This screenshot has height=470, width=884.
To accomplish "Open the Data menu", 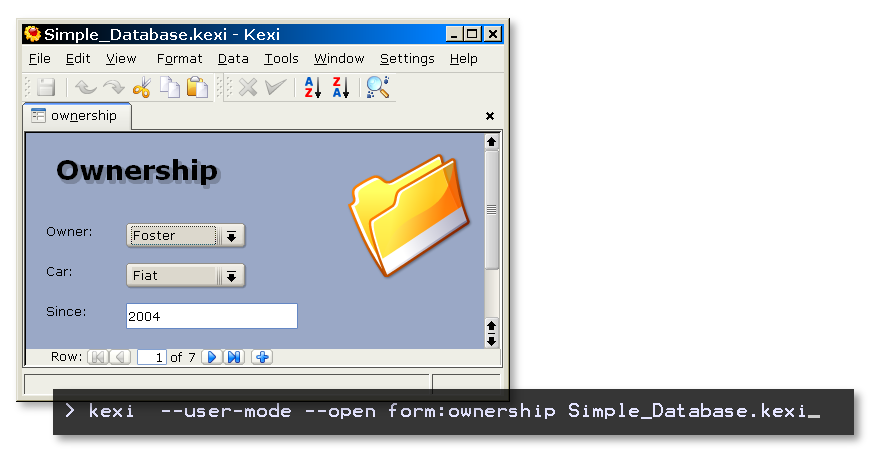I will pos(233,59).
